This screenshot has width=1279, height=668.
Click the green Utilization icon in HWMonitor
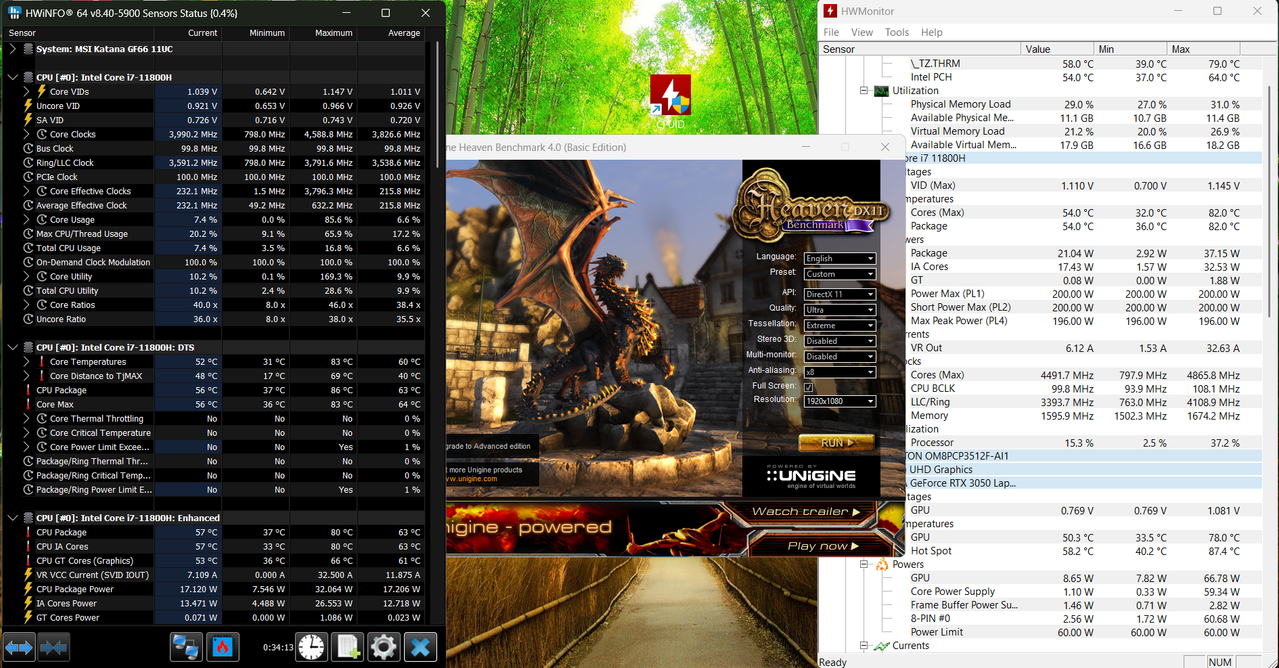[x=881, y=90]
